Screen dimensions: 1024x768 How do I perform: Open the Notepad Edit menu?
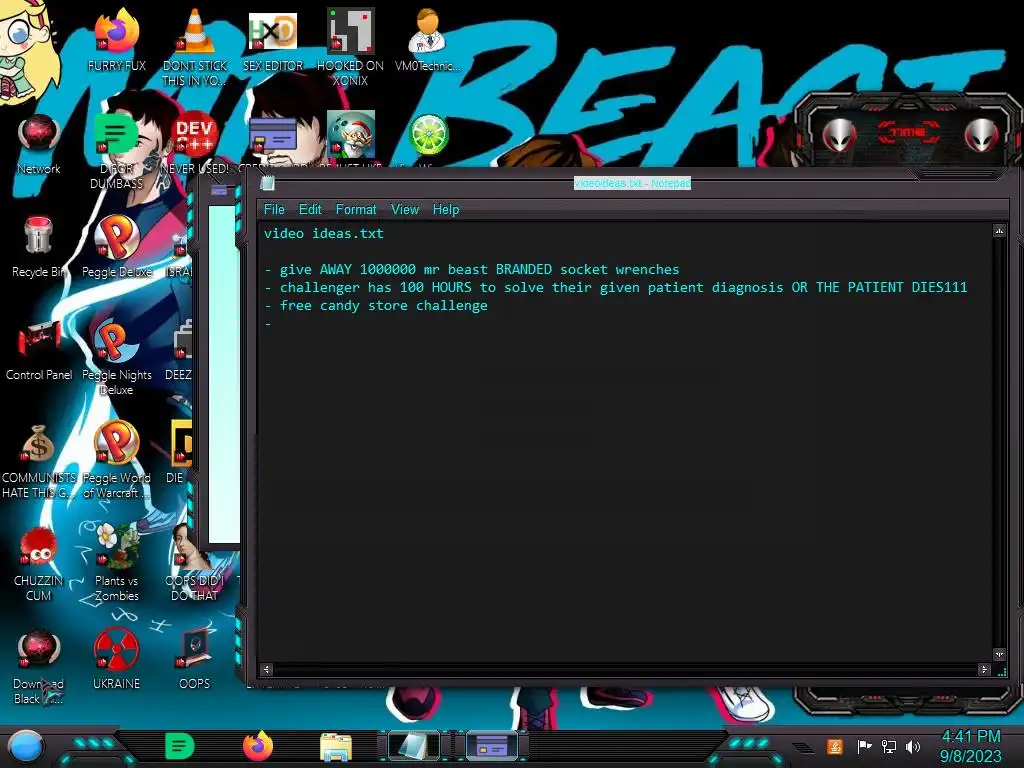(x=310, y=210)
